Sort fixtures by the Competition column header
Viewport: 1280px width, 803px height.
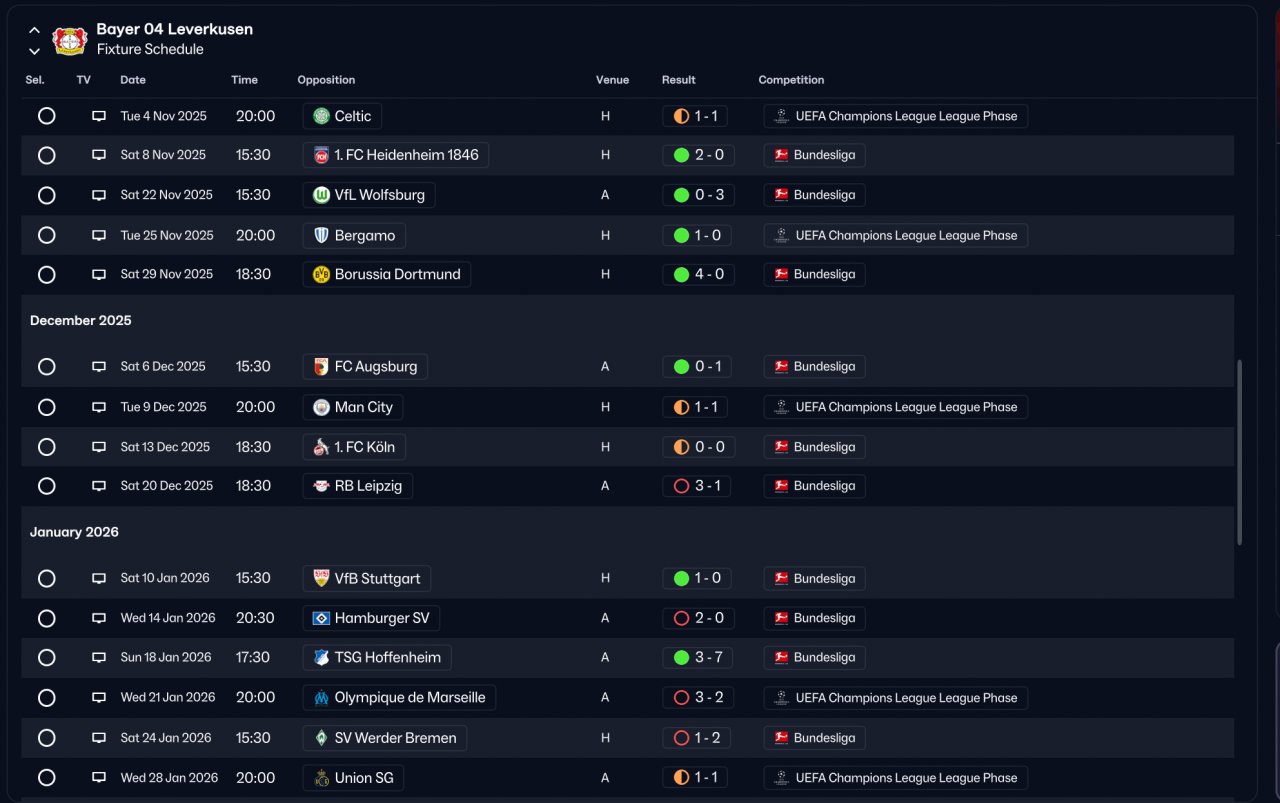tap(791, 80)
